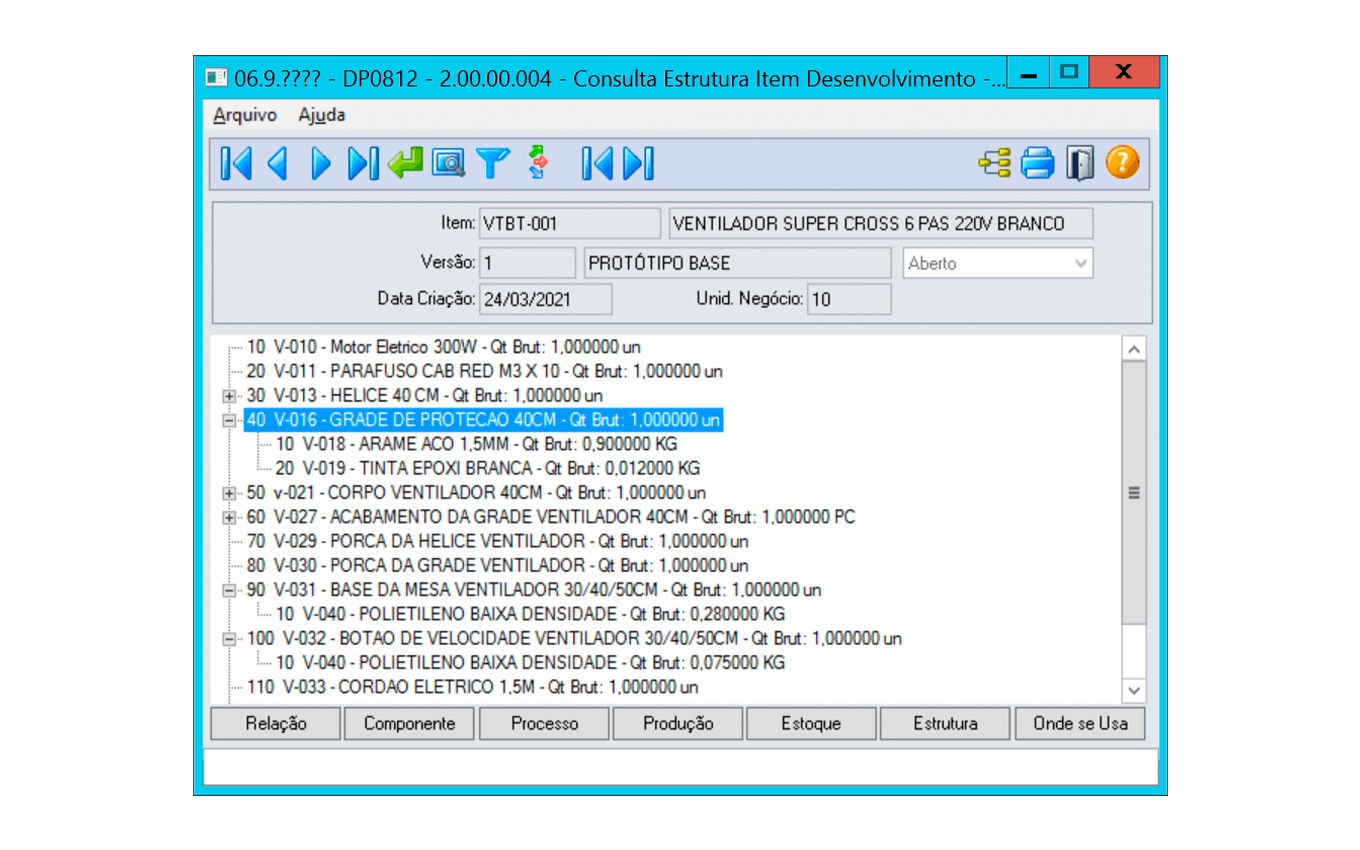Expand the V-013 HELICE 40 CM node
This screenshot has height=850, width=1360.
pos(229,396)
